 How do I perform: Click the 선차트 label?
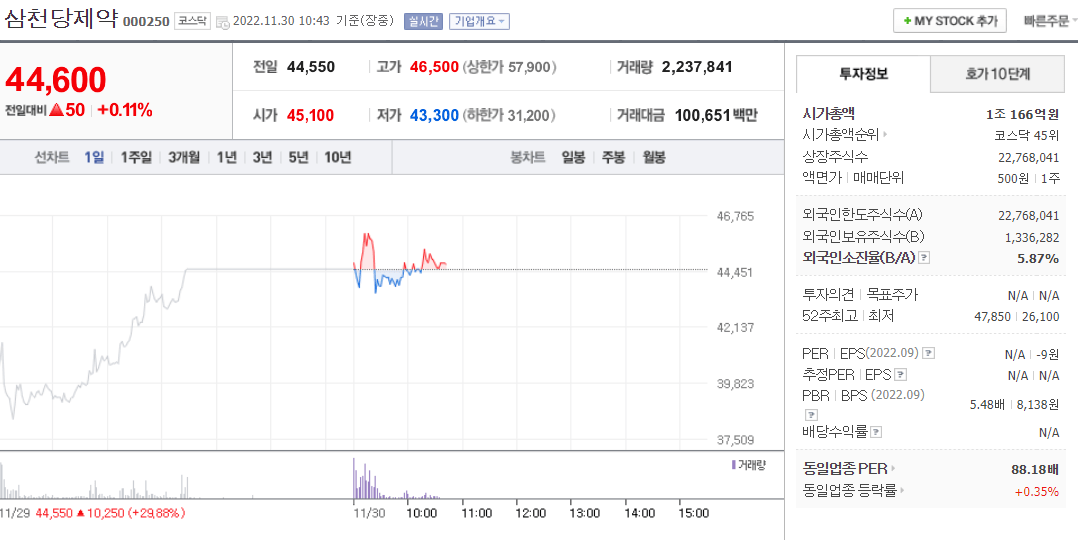52,158
